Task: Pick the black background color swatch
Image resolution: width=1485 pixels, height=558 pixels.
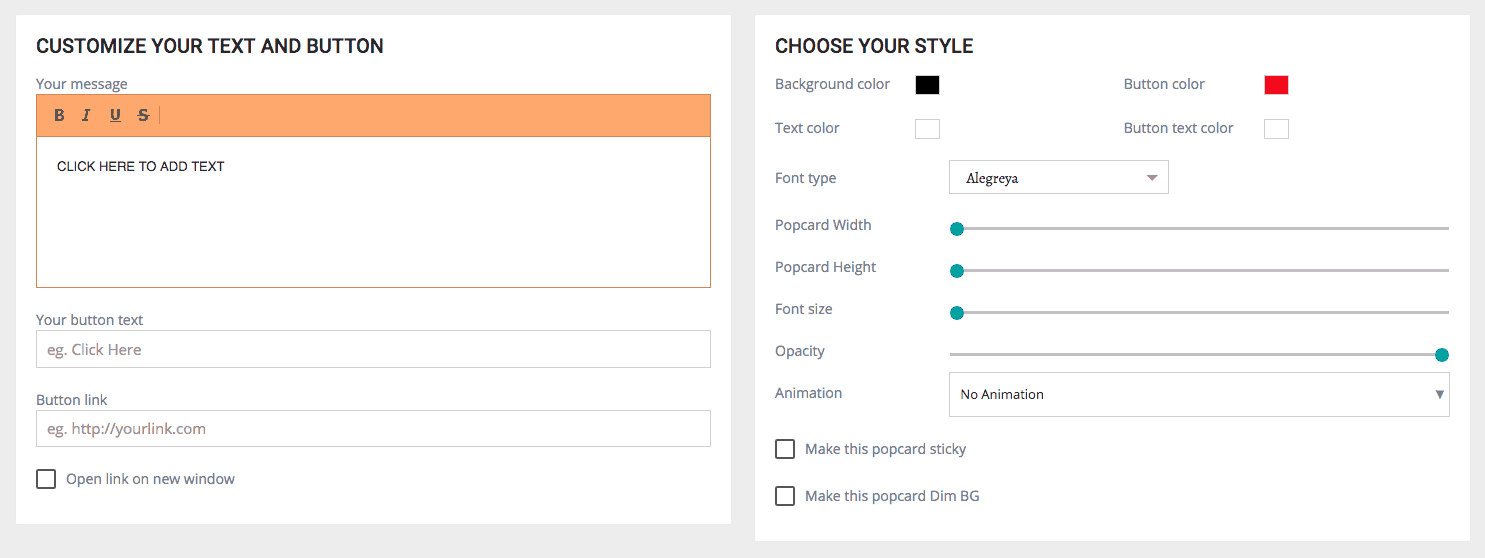Action: tap(927, 85)
